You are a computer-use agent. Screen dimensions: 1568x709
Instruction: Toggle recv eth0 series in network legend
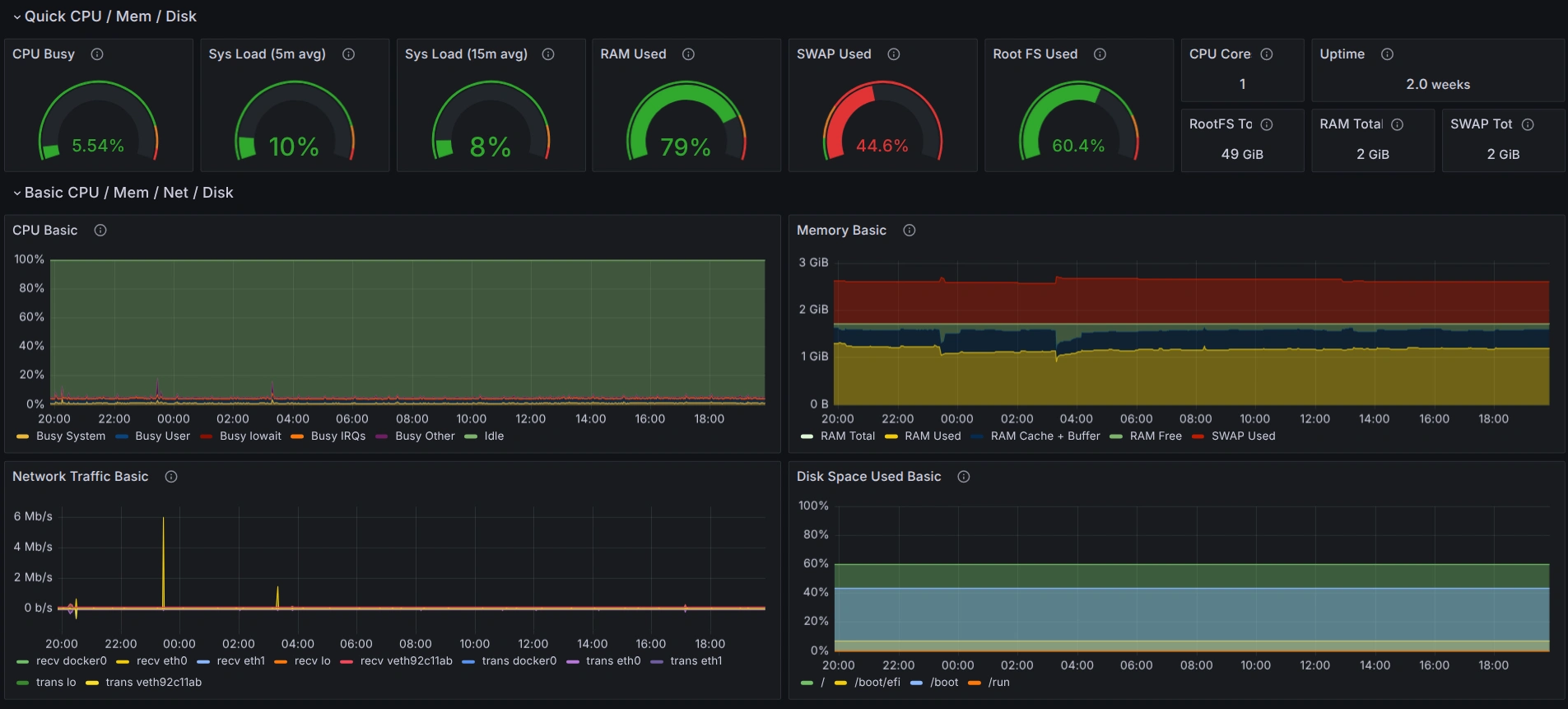point(161,661)
